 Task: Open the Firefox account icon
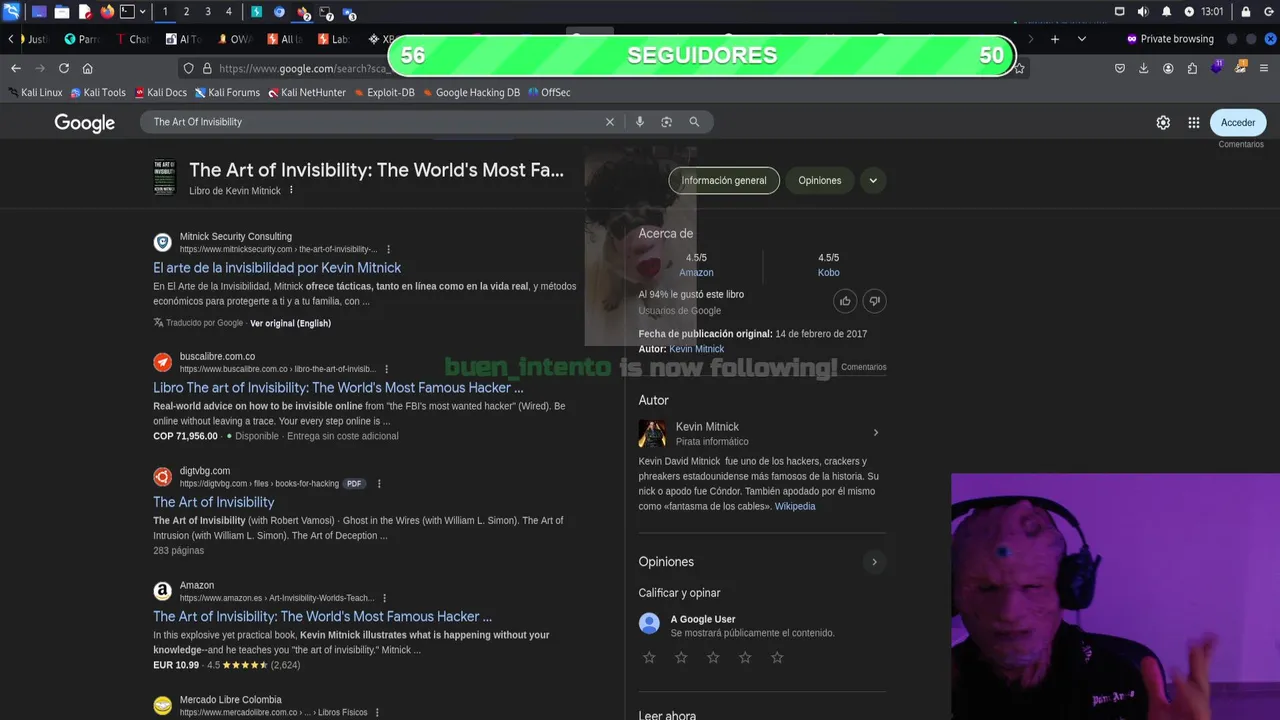pyautogui.click(x=1168, y=68)
